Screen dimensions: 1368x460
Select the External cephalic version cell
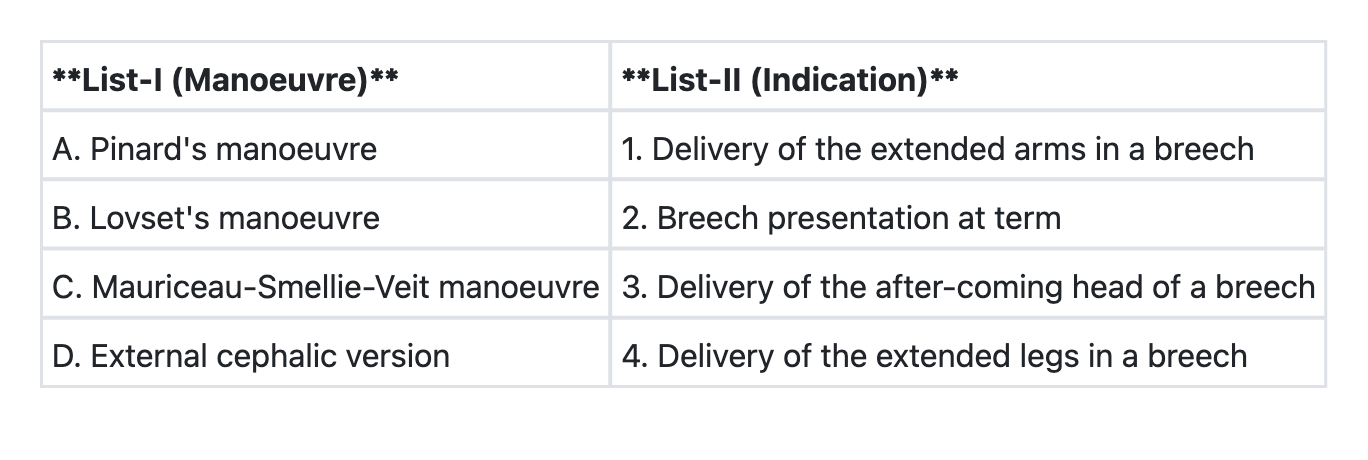(x=251, y=356)
